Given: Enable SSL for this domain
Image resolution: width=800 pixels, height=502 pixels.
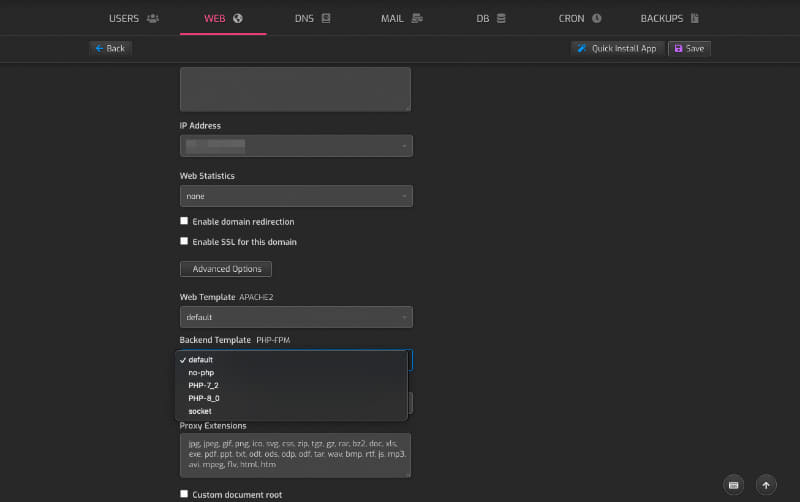Looking at the screenshot, I should (x=184, y=241).
